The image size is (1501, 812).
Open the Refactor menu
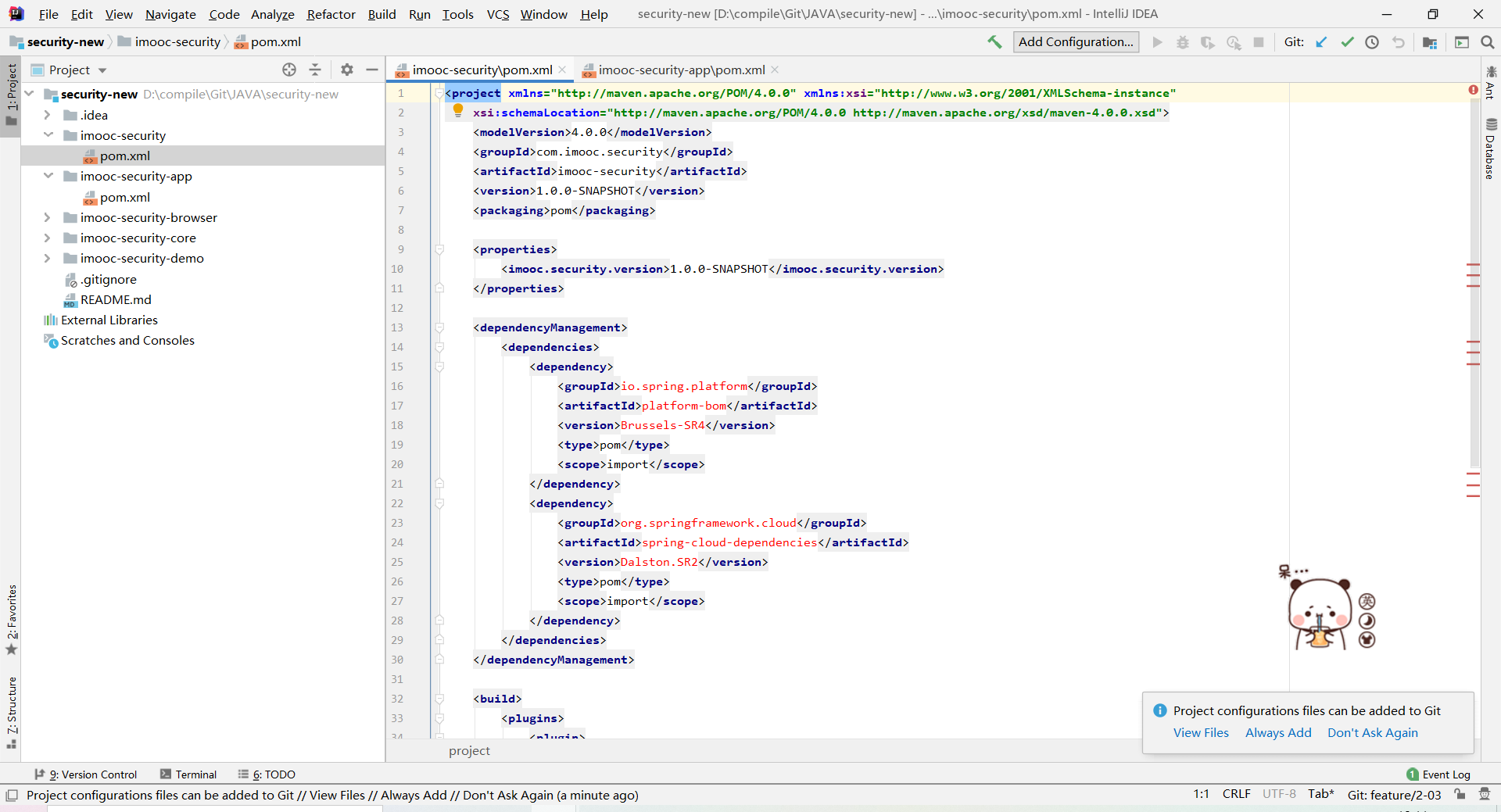(331, 14)
